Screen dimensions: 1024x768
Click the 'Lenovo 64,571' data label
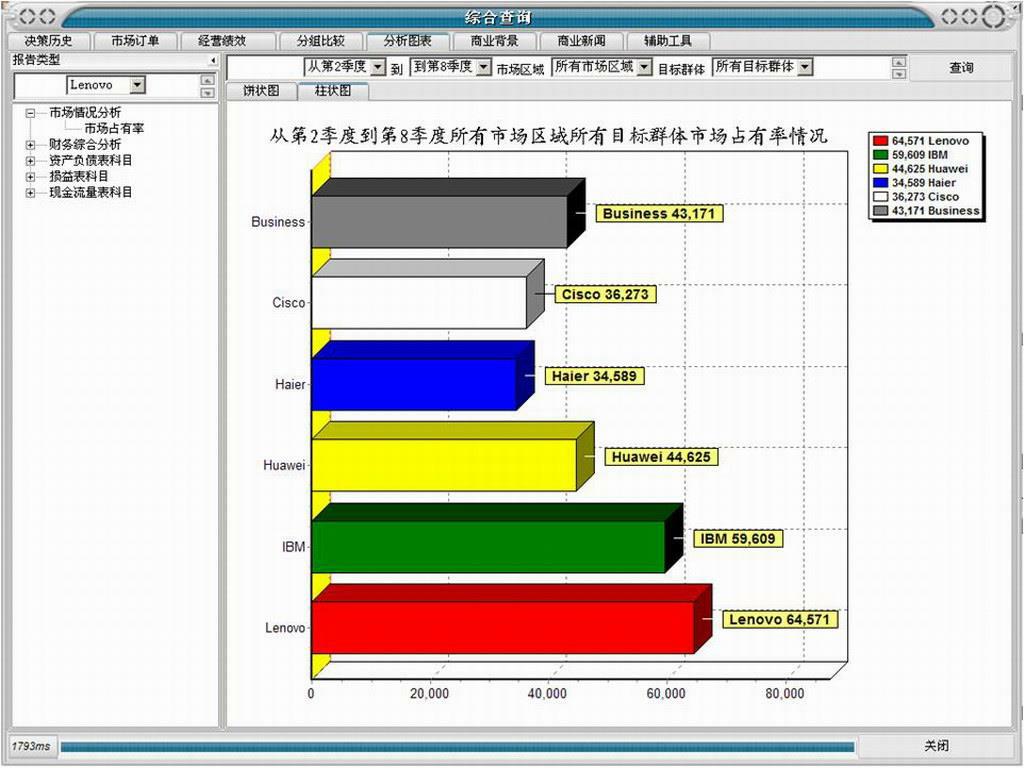pos(779,619)
